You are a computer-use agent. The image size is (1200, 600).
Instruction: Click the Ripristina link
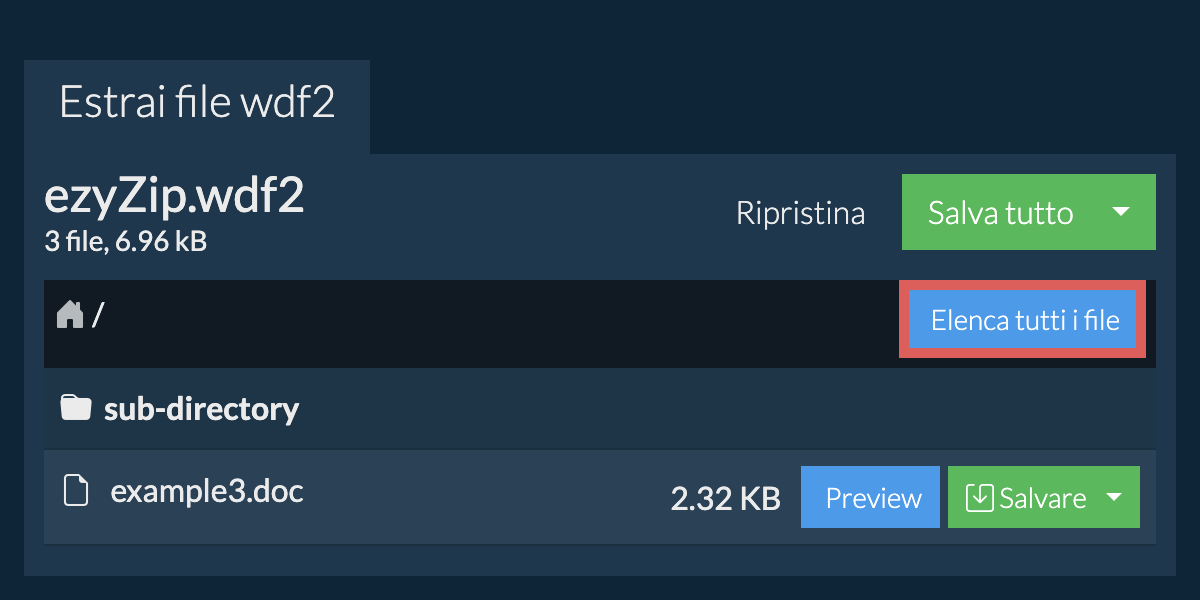click(800, 213)
